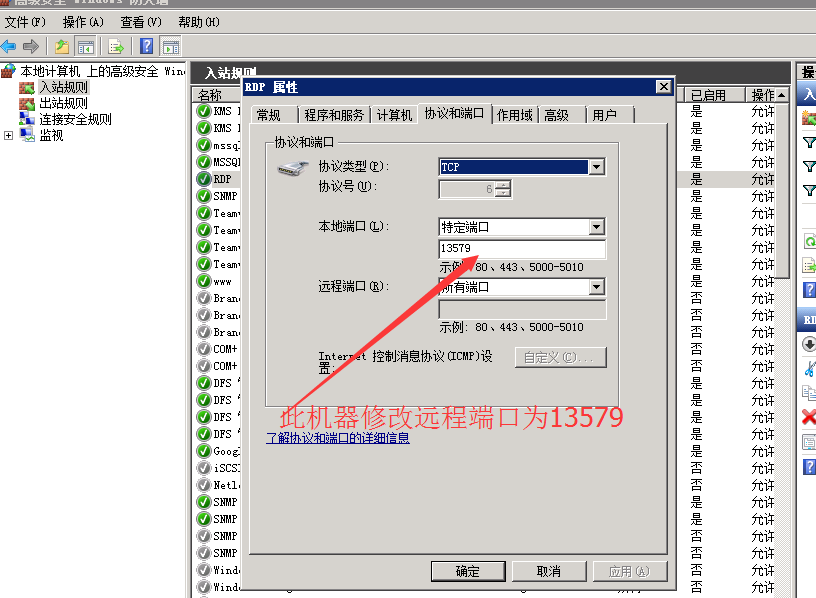Click the local port field containing 13579

point(521,249)
